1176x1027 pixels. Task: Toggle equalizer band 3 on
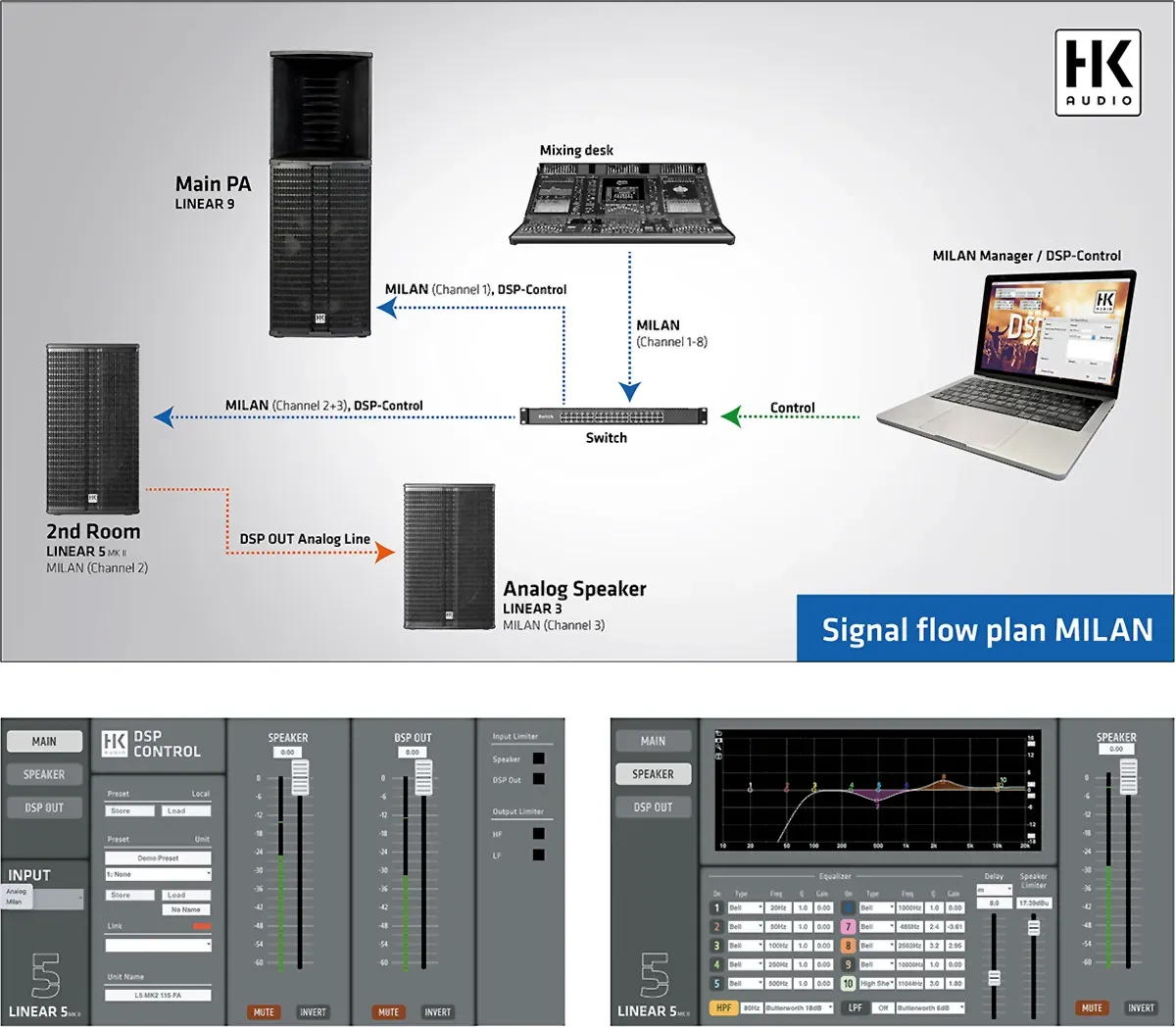coord(716,946)
